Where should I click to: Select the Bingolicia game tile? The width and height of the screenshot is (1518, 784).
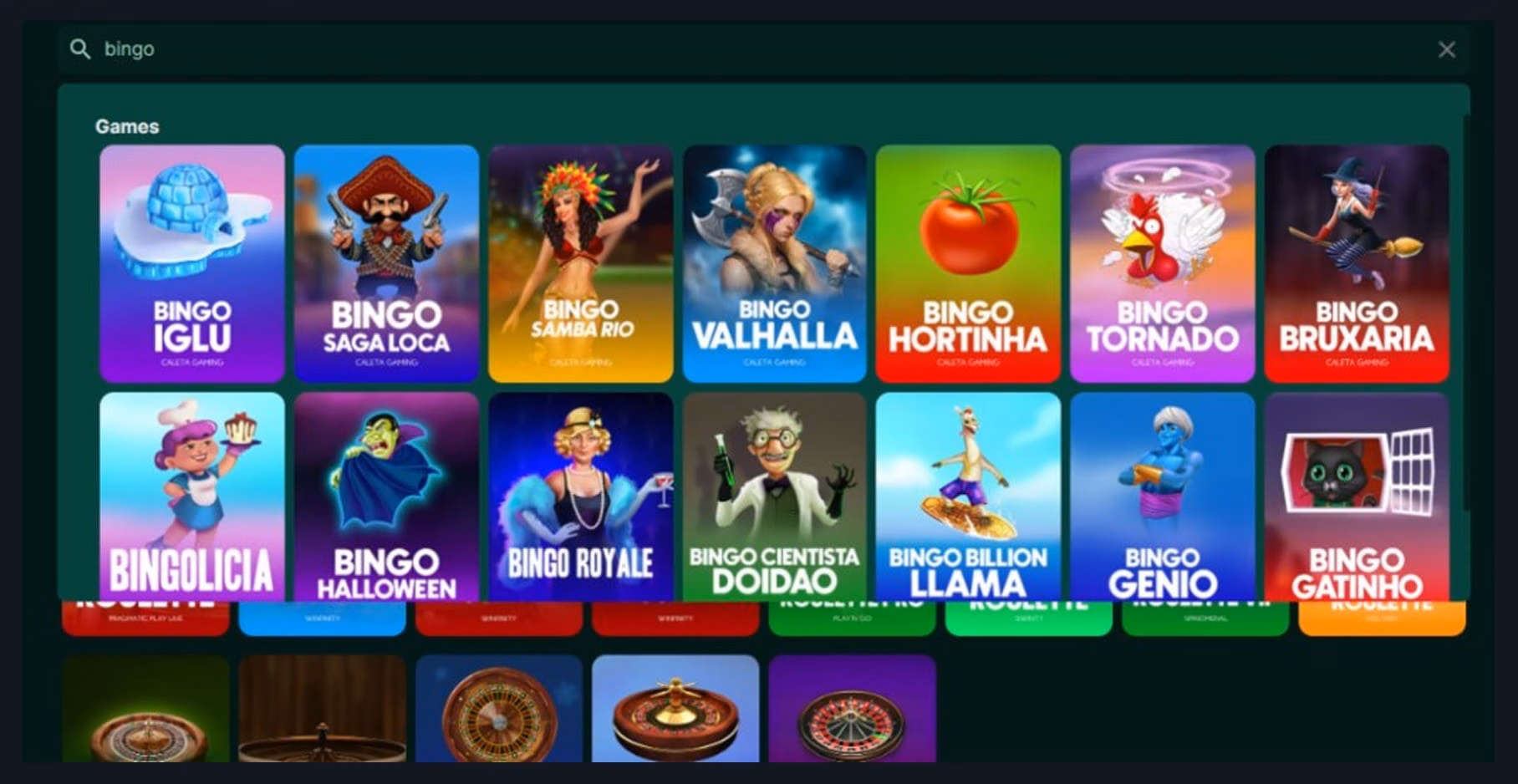(192, 496)
